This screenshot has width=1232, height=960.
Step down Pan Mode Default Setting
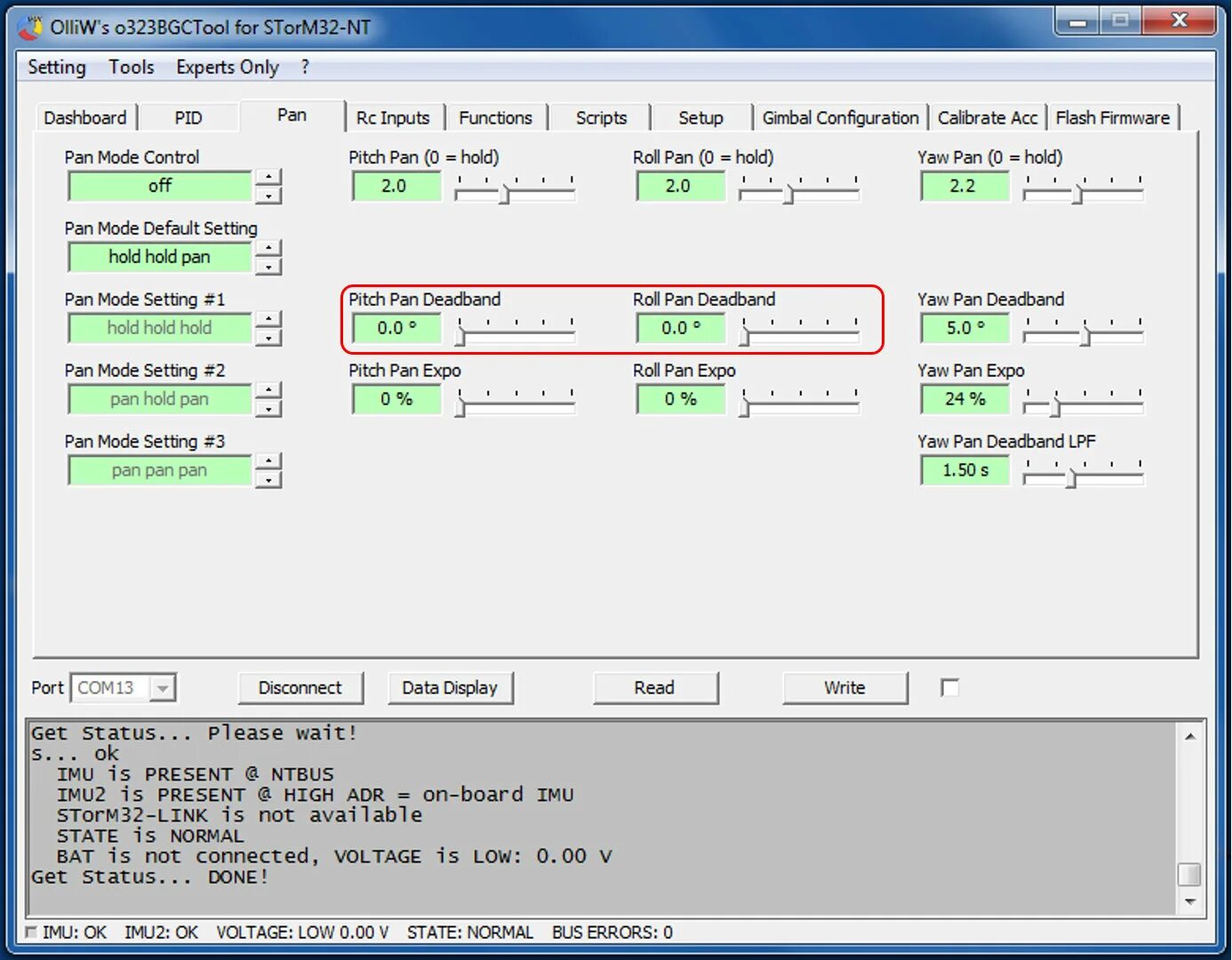pos(268,266)
